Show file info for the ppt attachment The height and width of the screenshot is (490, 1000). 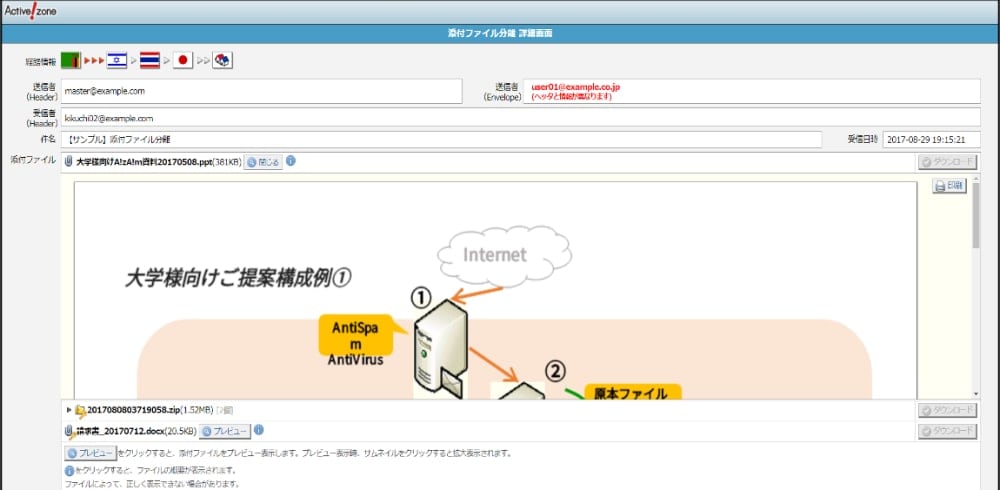tap(291, 160)
